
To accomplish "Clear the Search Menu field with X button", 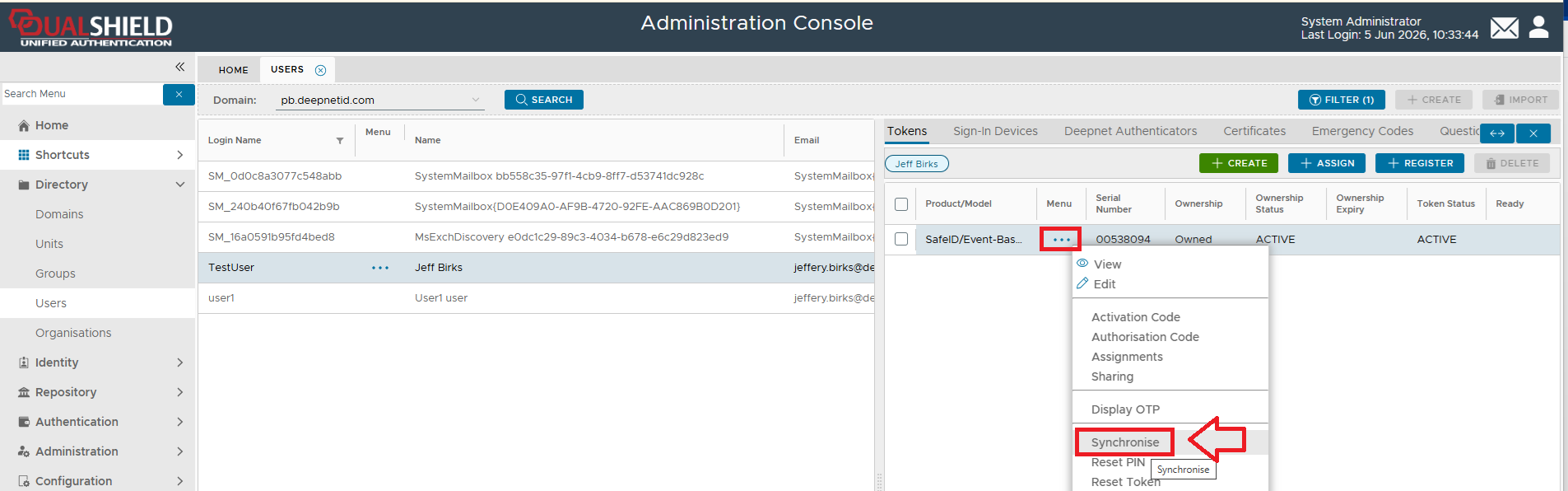I will click(179, 94).
